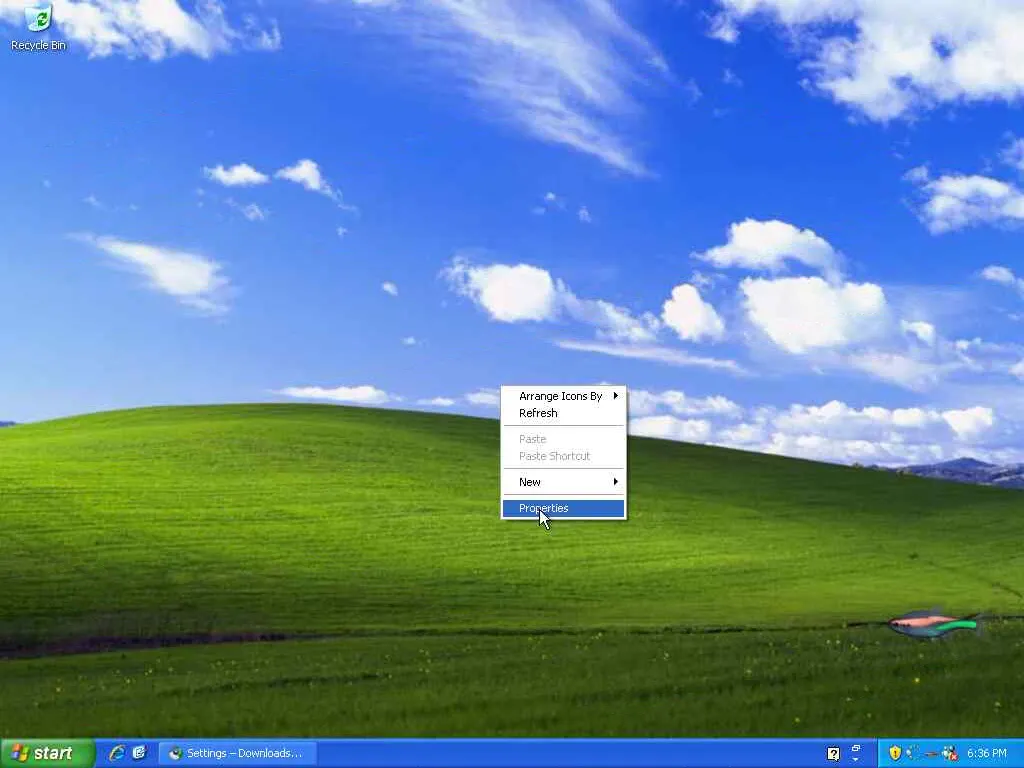Open the Recycle Bin desktop icon
Viewport: 1024px width, 768px height.
click(38, 27)
